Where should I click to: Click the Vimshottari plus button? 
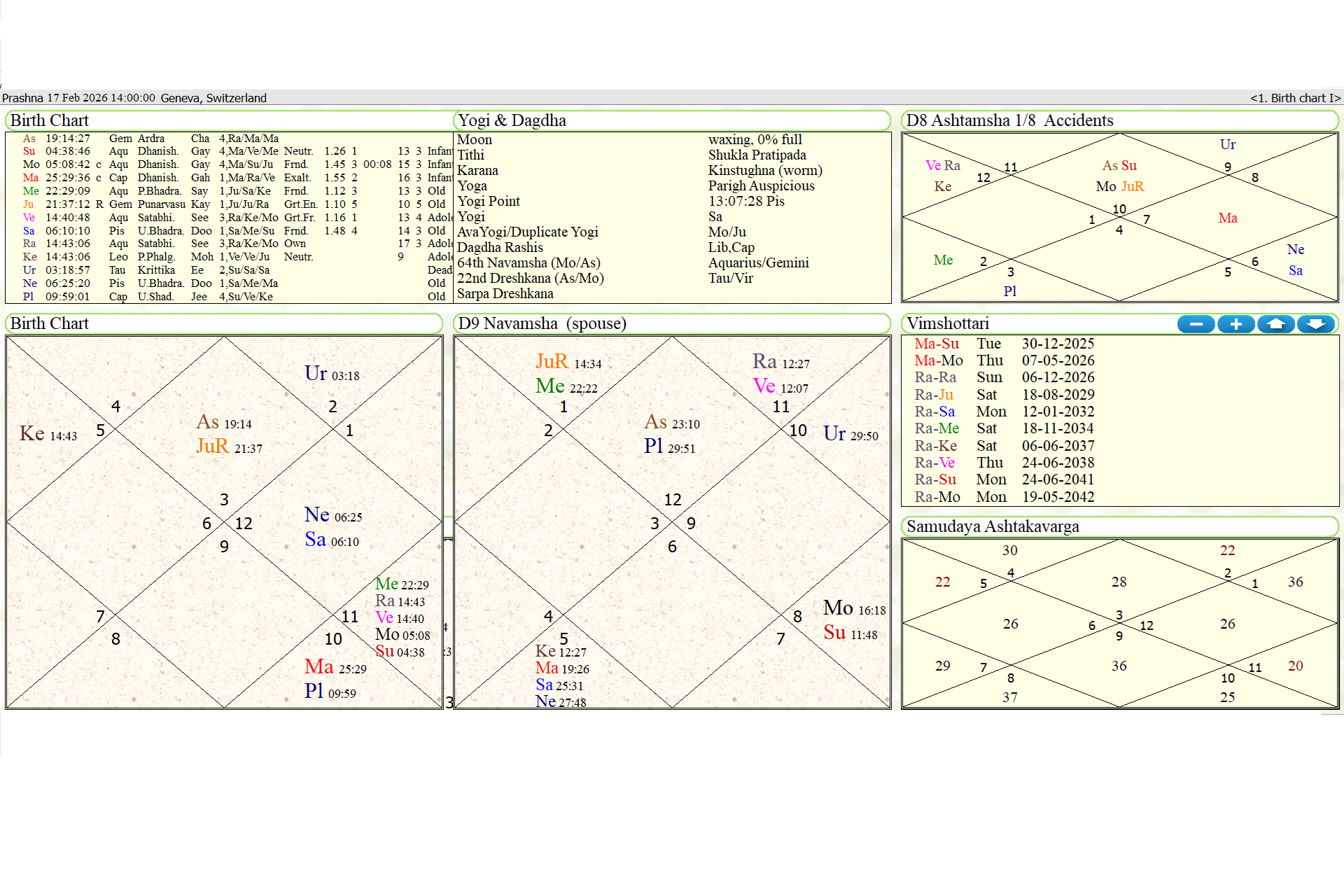click(1235, 324)
